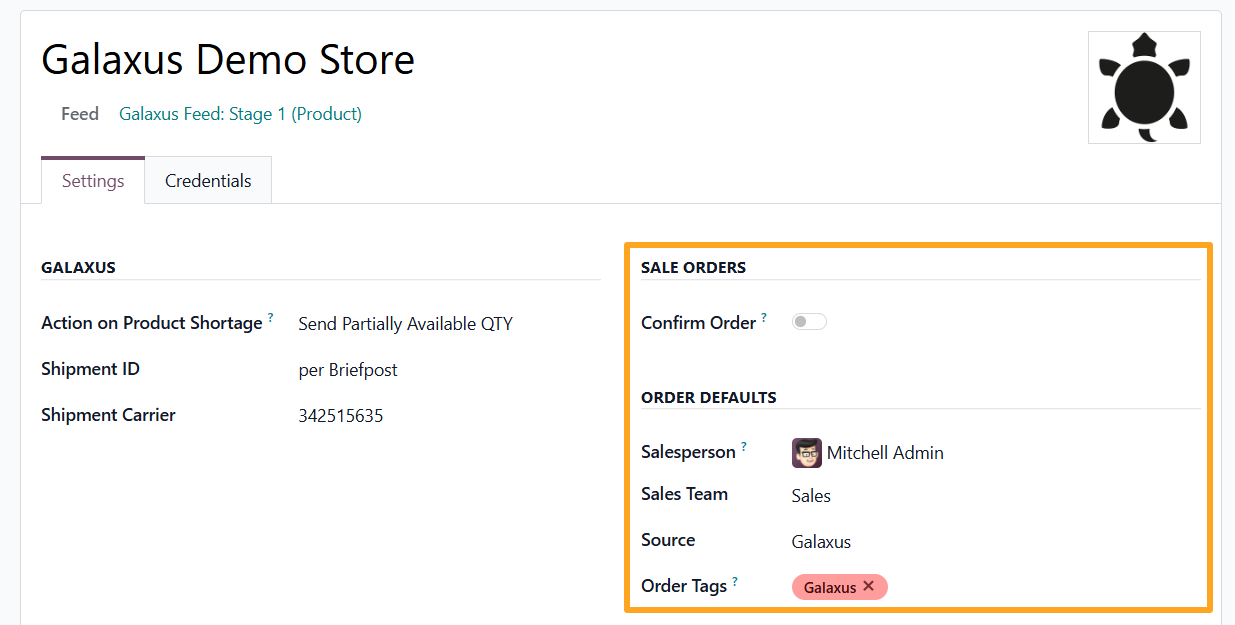Click the Shipment Carrier label

(108, 415)
